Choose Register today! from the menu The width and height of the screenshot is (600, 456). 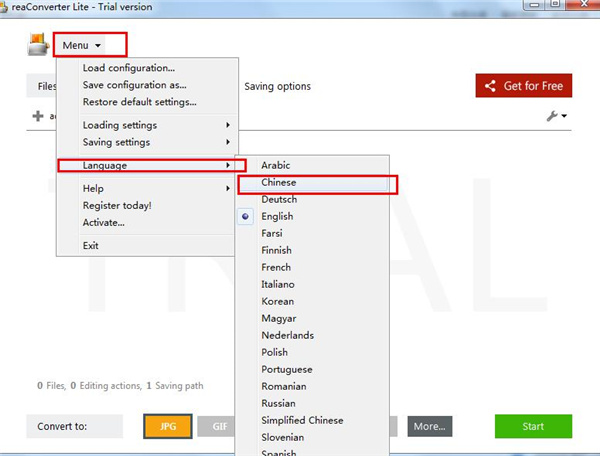click(x=117, y=205)
